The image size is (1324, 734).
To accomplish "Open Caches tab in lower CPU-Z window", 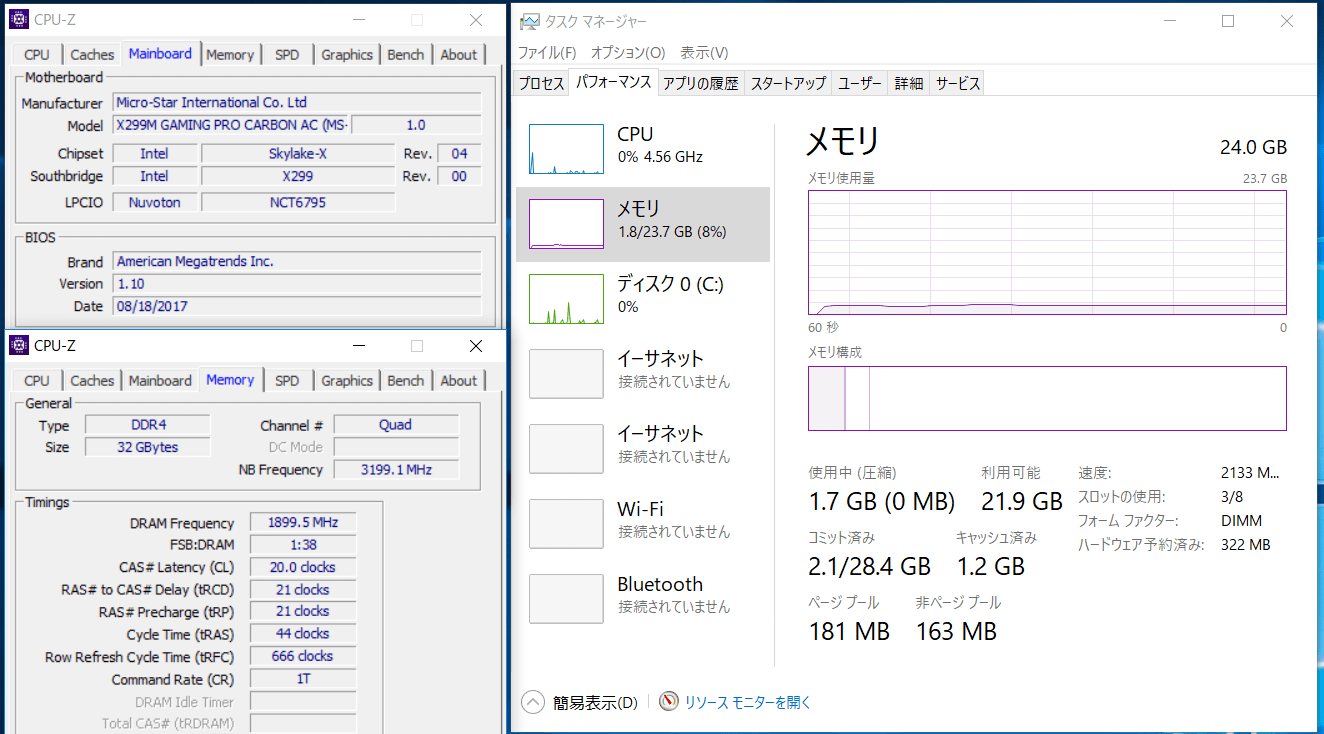I will coord(92,381).
